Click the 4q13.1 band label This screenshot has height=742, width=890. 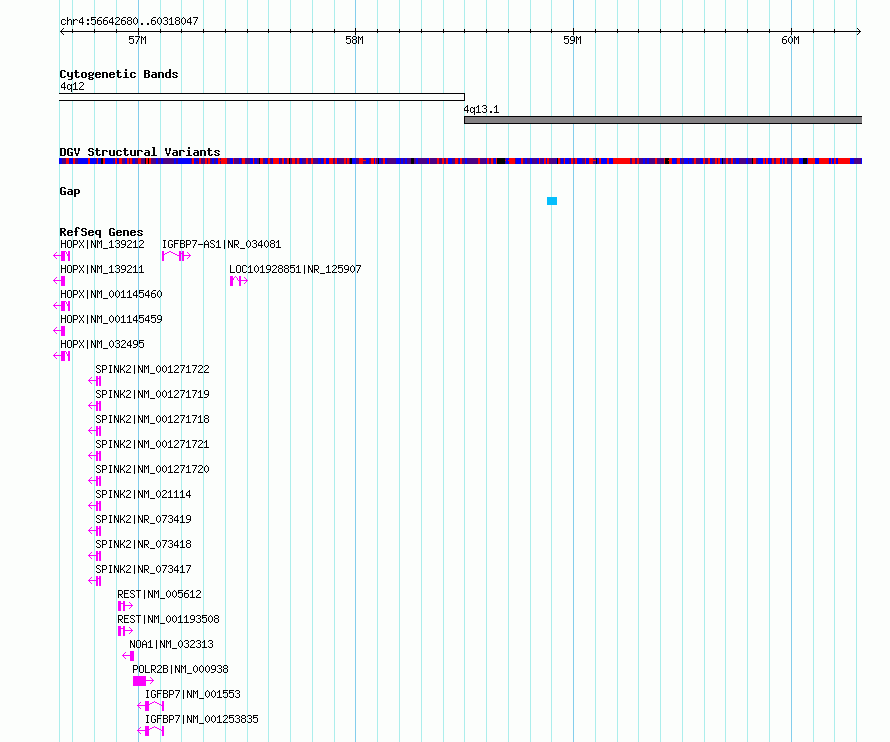(x=481, y=109)
